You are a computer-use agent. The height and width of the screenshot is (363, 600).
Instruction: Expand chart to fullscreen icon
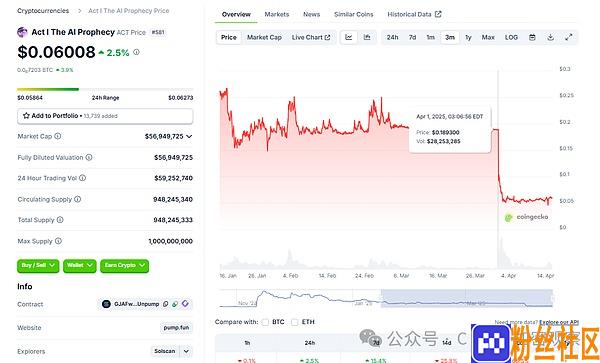[x=569, y=37]
